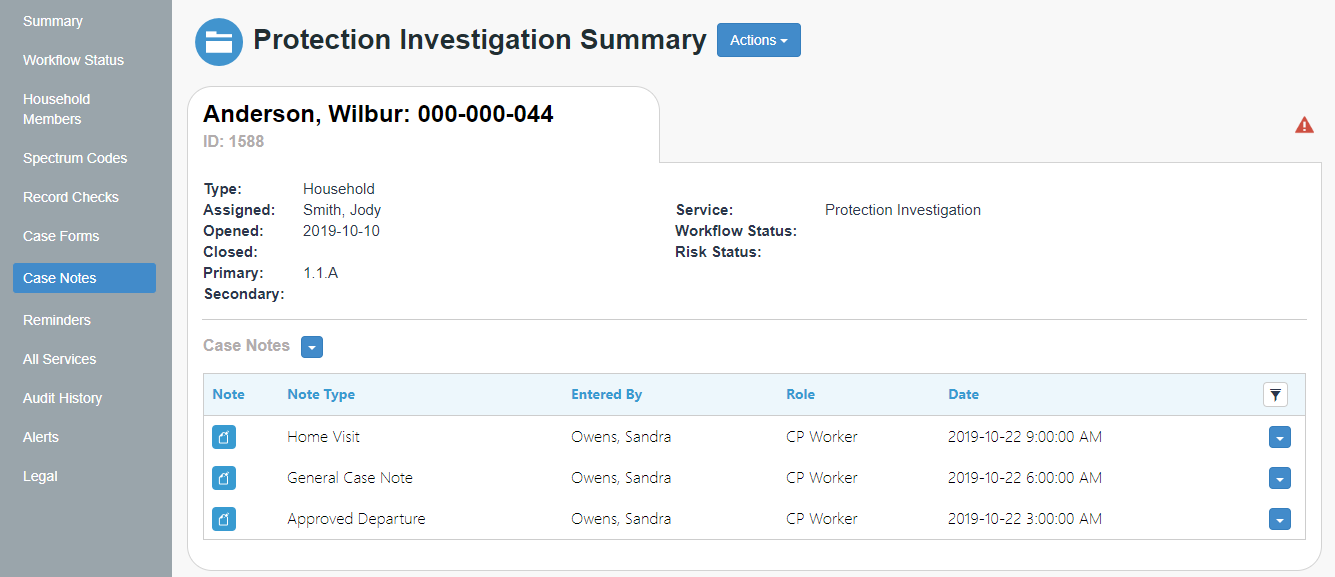Expand the Actions dropdown button
1335x577 pixels.
coord(759,40)
